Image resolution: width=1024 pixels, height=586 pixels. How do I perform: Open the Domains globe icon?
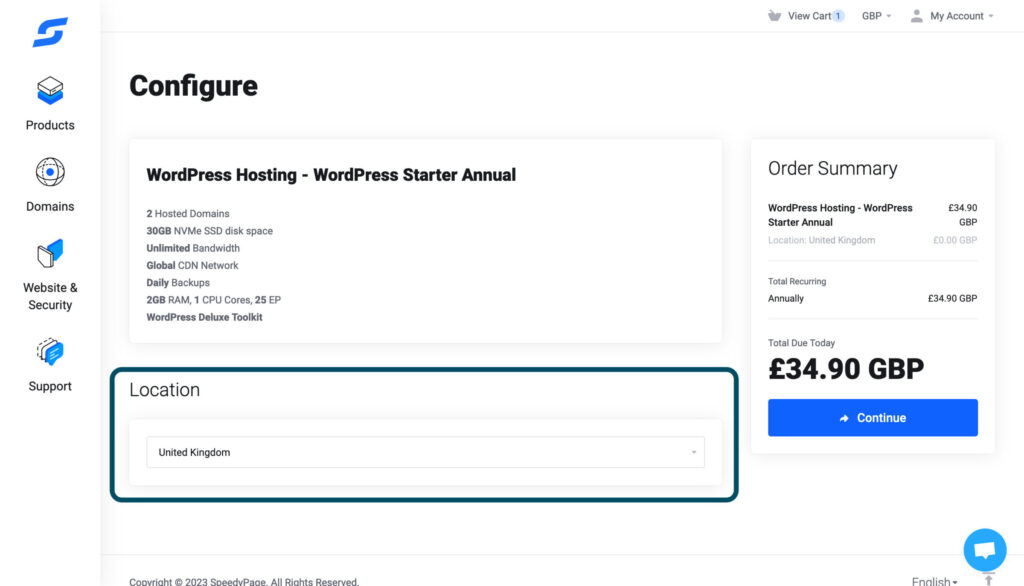click(x=50, y=173)
